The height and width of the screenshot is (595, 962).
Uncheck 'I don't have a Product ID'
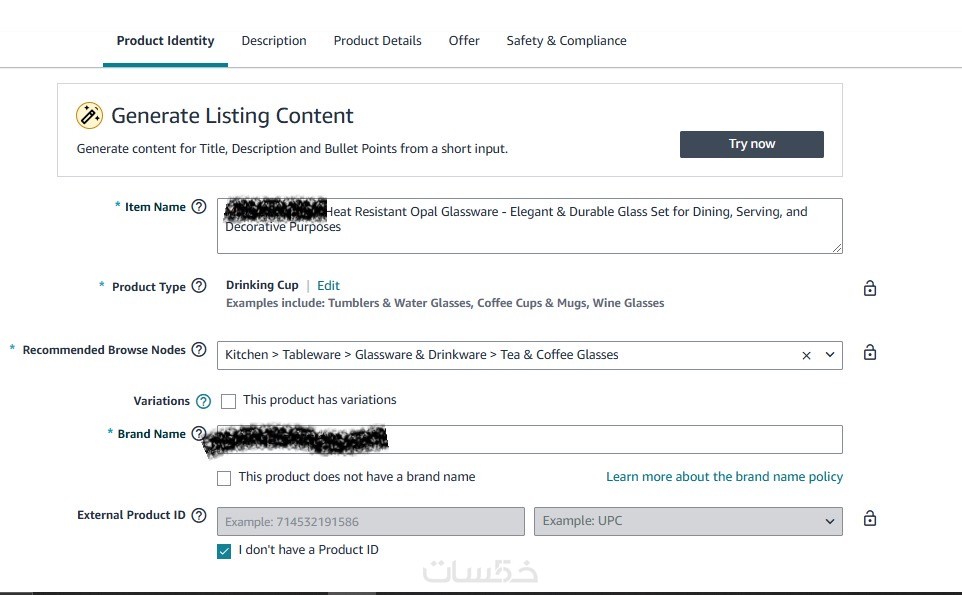coord(224,551)
